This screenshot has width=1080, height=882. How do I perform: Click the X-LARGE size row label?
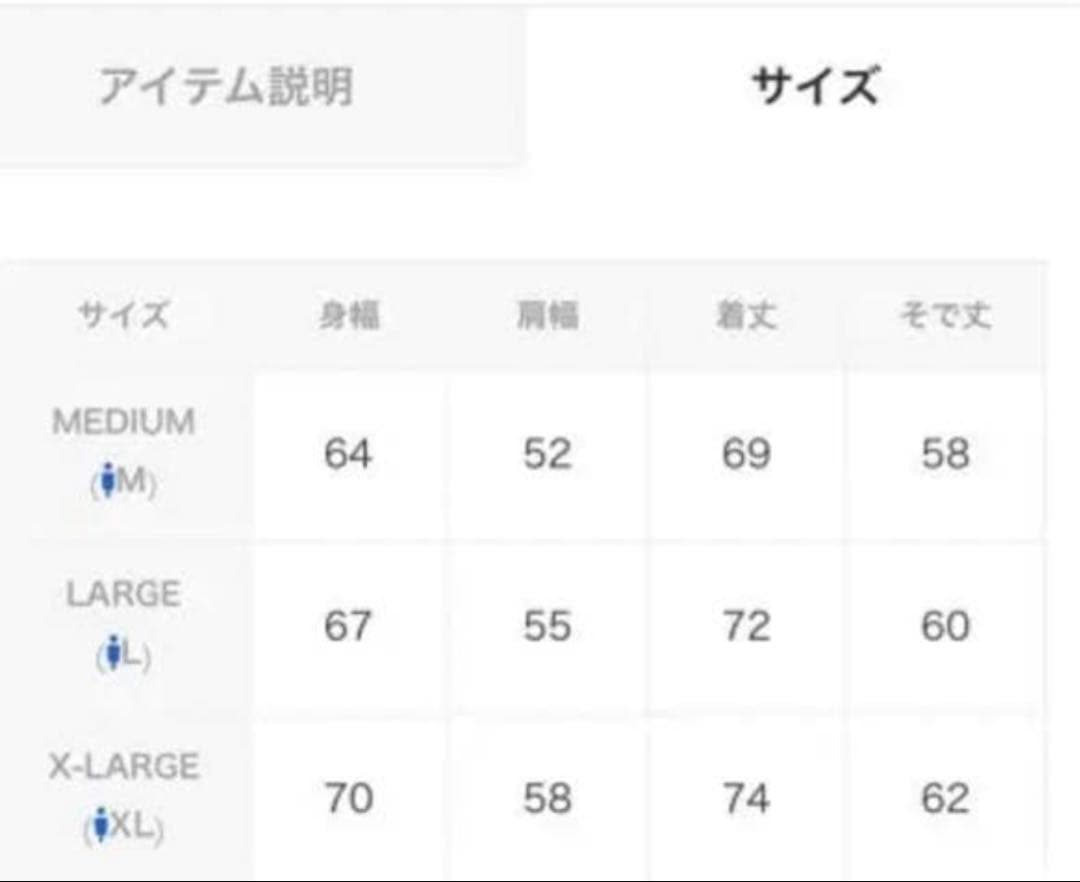click(x=124, y=767)
